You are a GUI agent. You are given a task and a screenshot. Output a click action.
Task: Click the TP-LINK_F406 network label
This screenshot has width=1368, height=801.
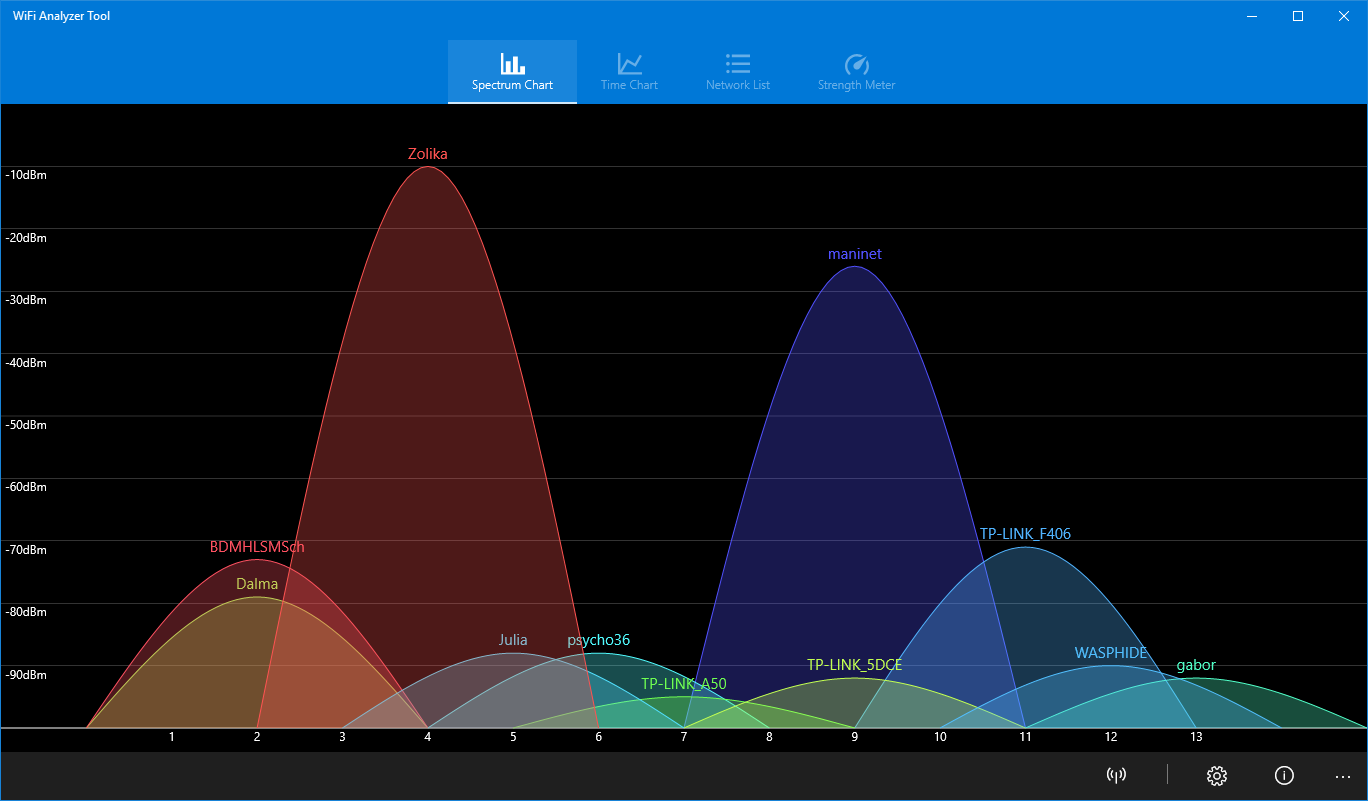click(x=1024, y=534)
